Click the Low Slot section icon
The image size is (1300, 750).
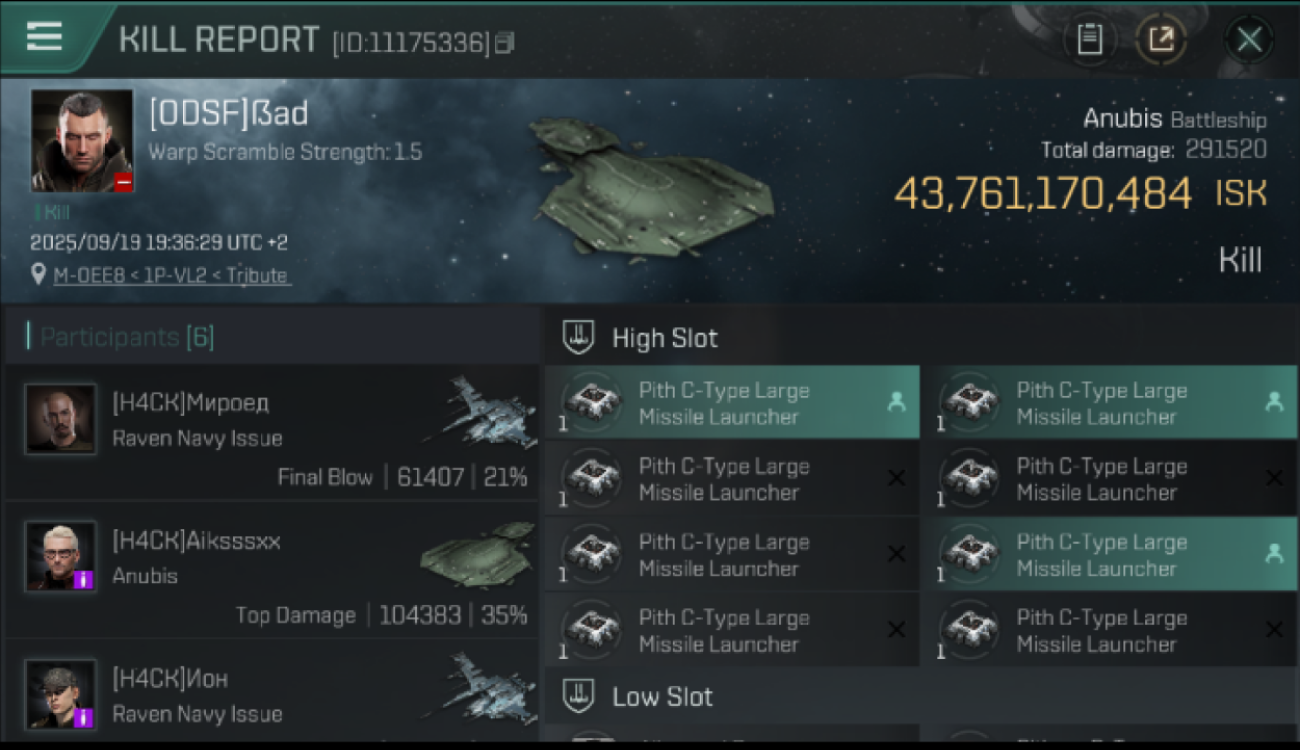578,697
